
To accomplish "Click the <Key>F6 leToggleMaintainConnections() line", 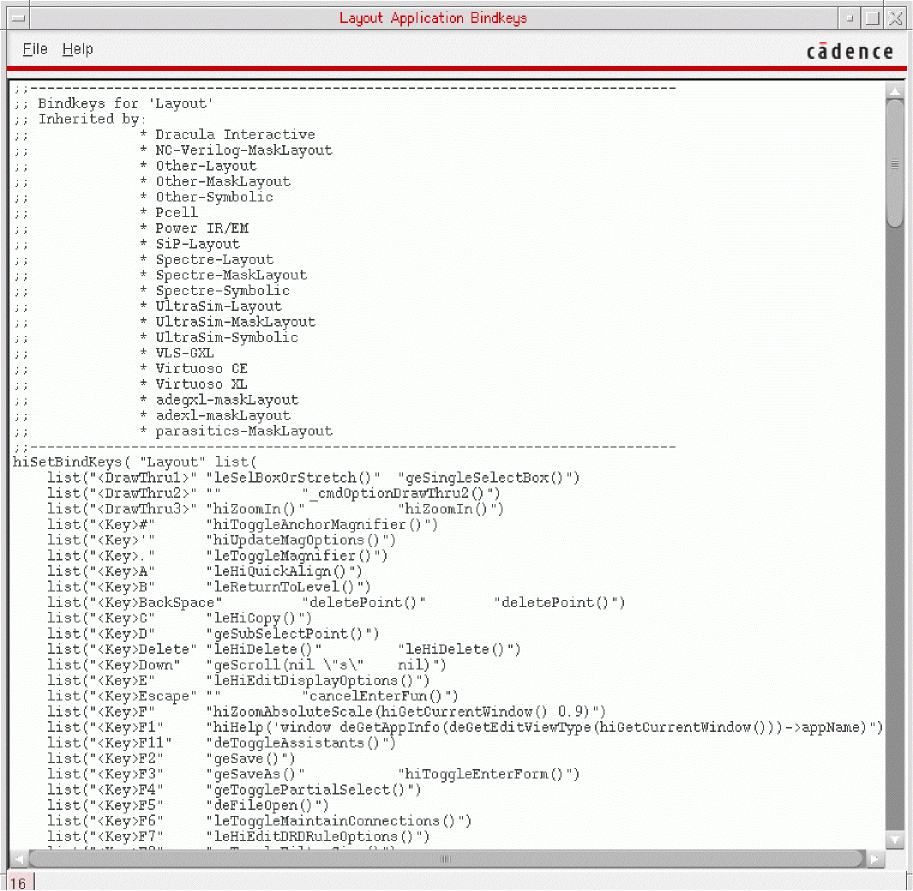I will (260, 821).
